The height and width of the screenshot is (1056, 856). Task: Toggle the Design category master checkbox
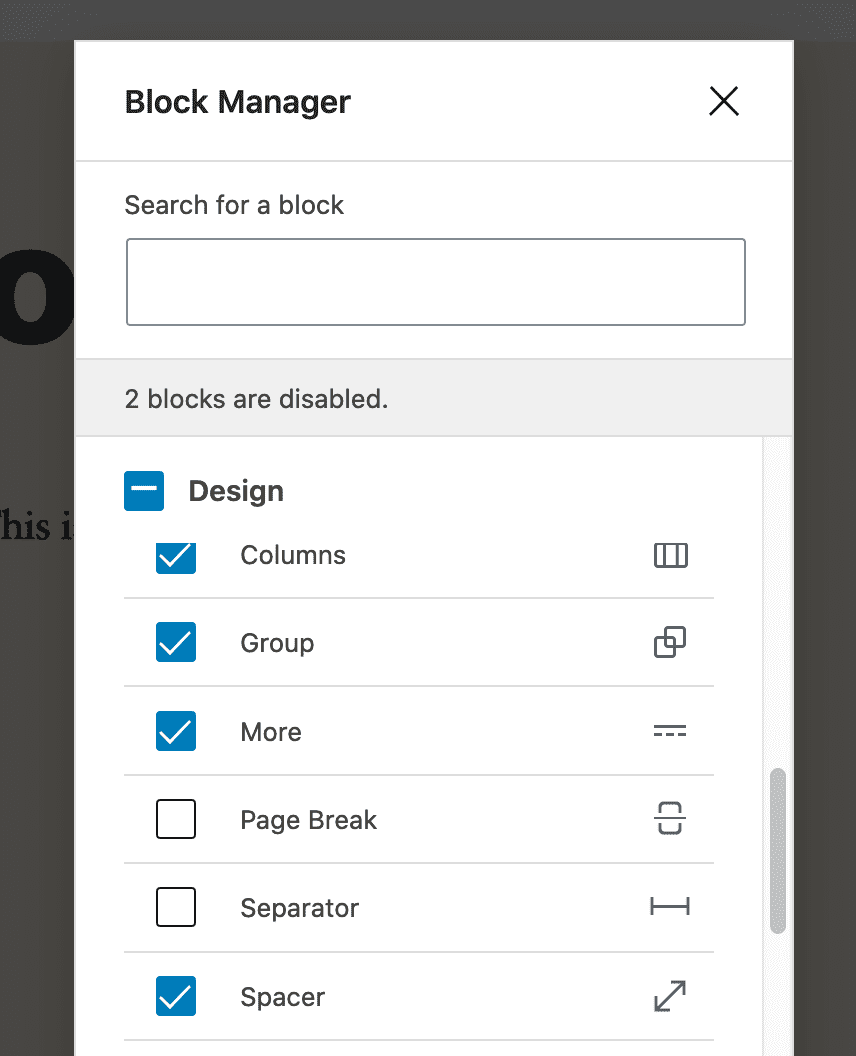(x=144, y=490)
